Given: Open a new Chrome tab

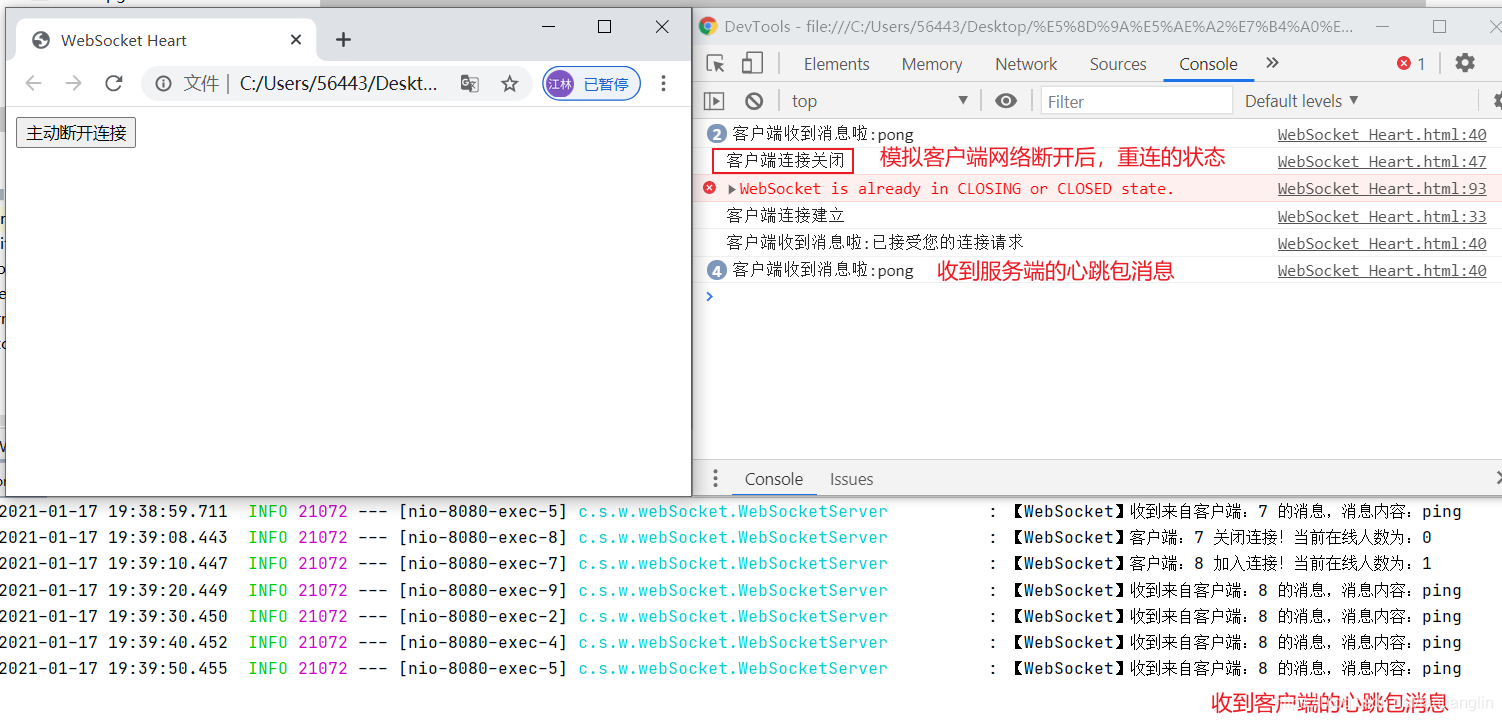Looking at the screenshot, I should coord(343,40).
